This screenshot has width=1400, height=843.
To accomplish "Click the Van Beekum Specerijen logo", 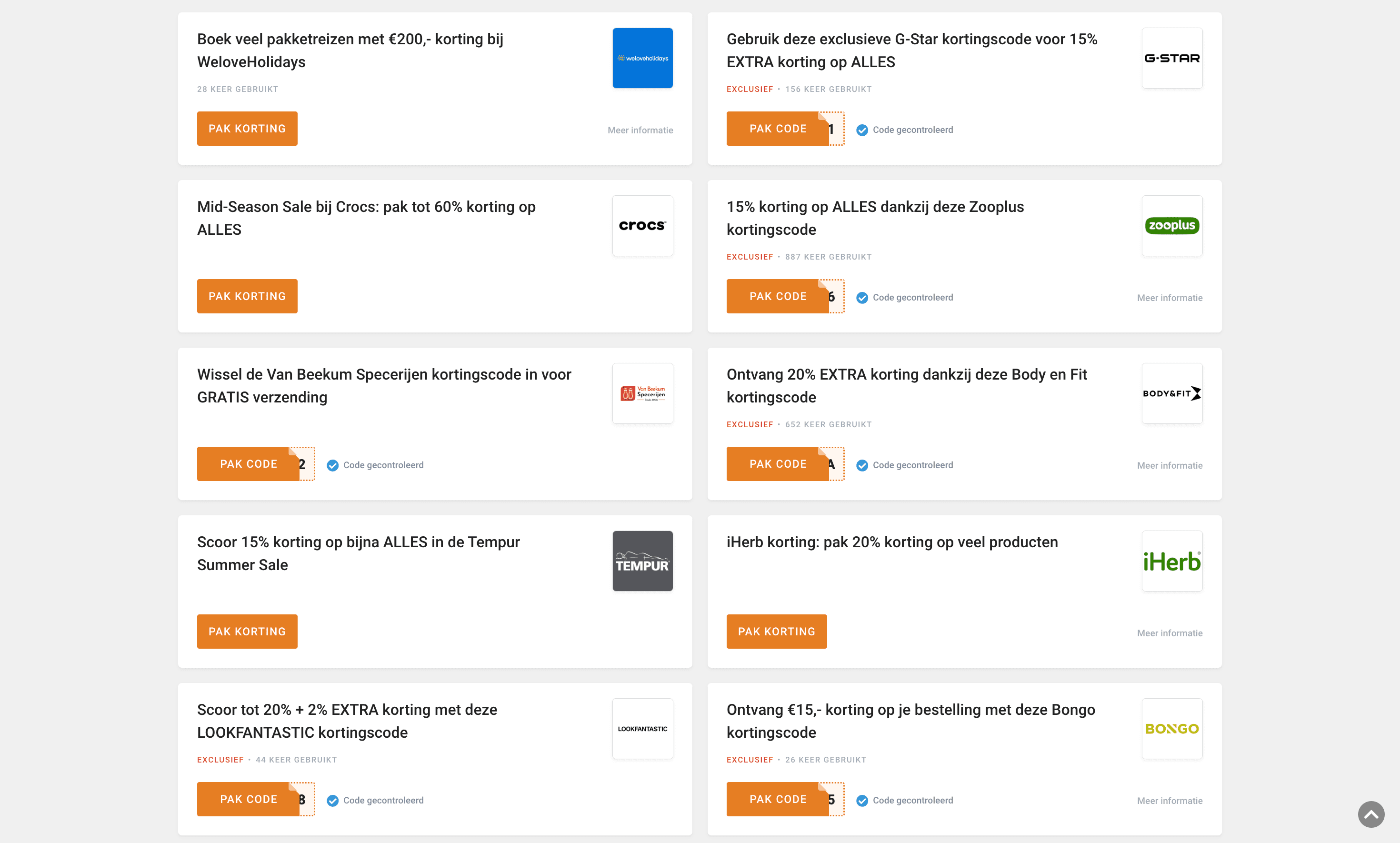I will tap(642, 392).
